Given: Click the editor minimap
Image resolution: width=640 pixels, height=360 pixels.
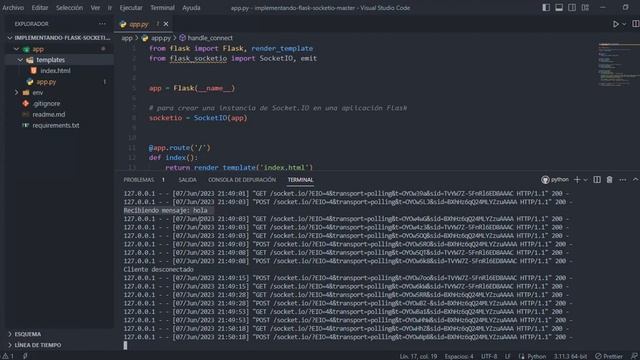Looking at the screenshot, I should [x=618, y=65].
